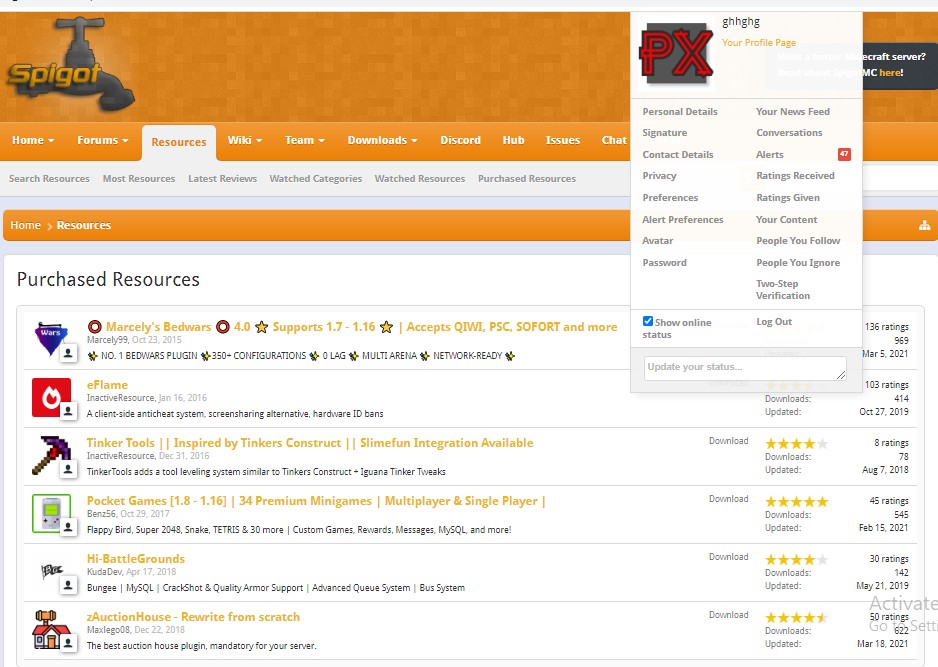938x667 pixels.
Task: Open Ratings Received
Action: (x=795, y=175)
